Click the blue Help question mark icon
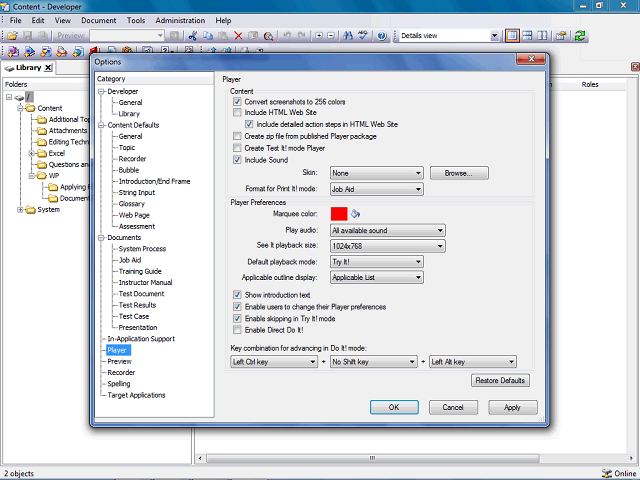Screen dimensions: 640x480 point(382,36)
